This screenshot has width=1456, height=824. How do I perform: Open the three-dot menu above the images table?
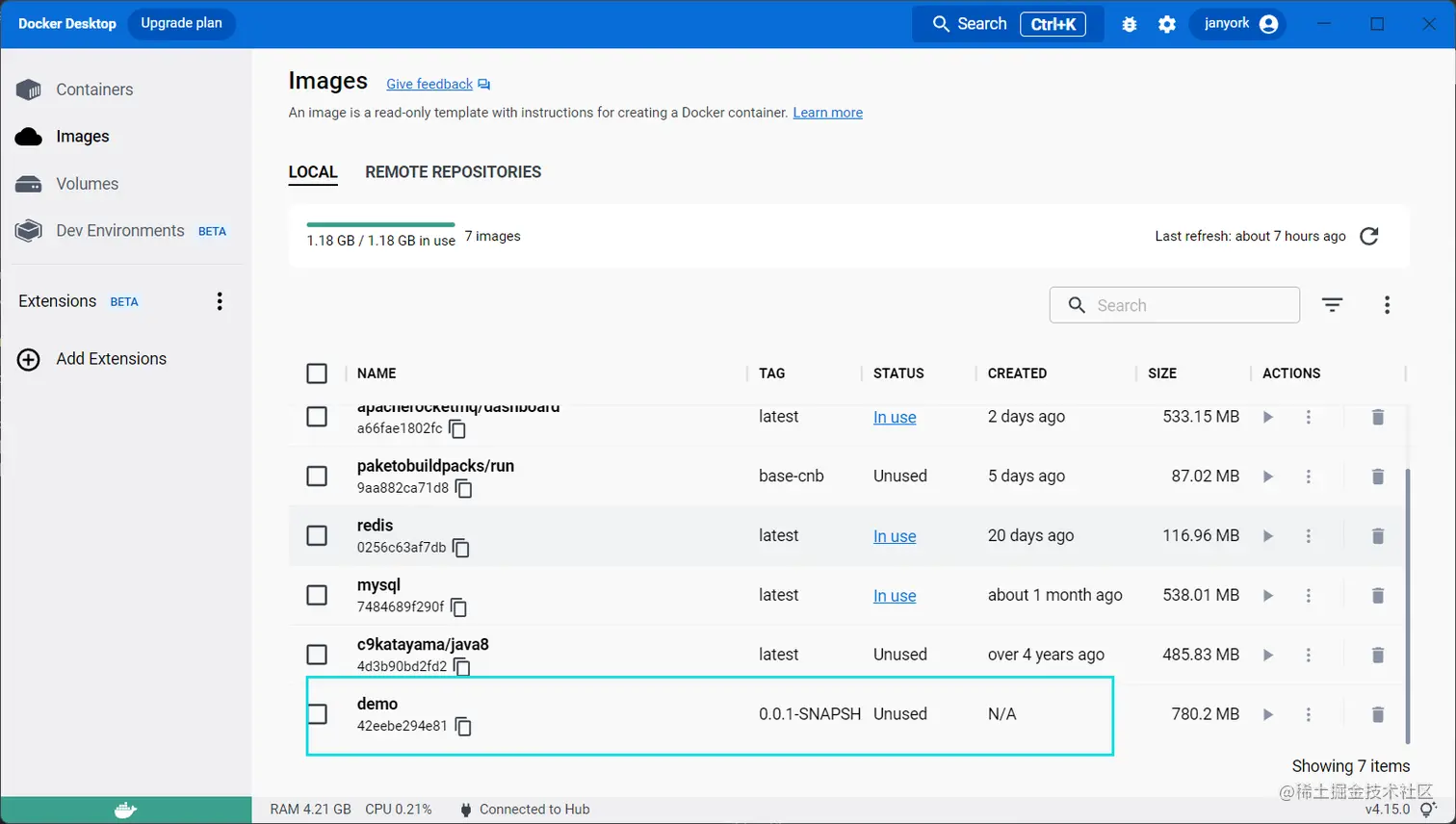(x=1387, y=305)
